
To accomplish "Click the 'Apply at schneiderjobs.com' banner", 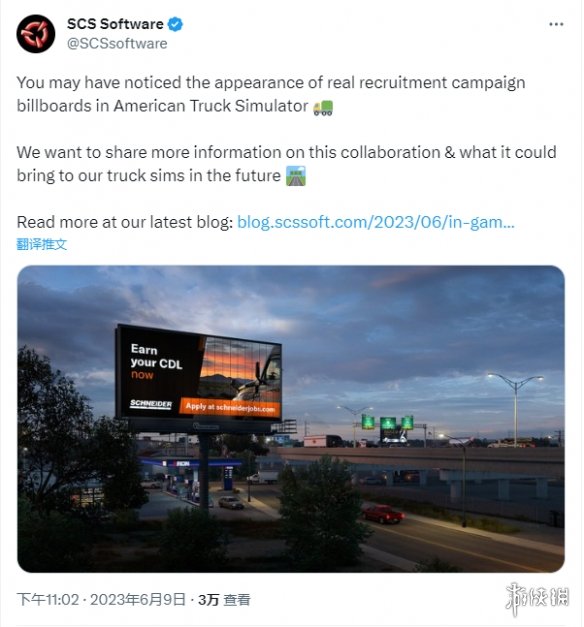I will [x=230, y=407].
